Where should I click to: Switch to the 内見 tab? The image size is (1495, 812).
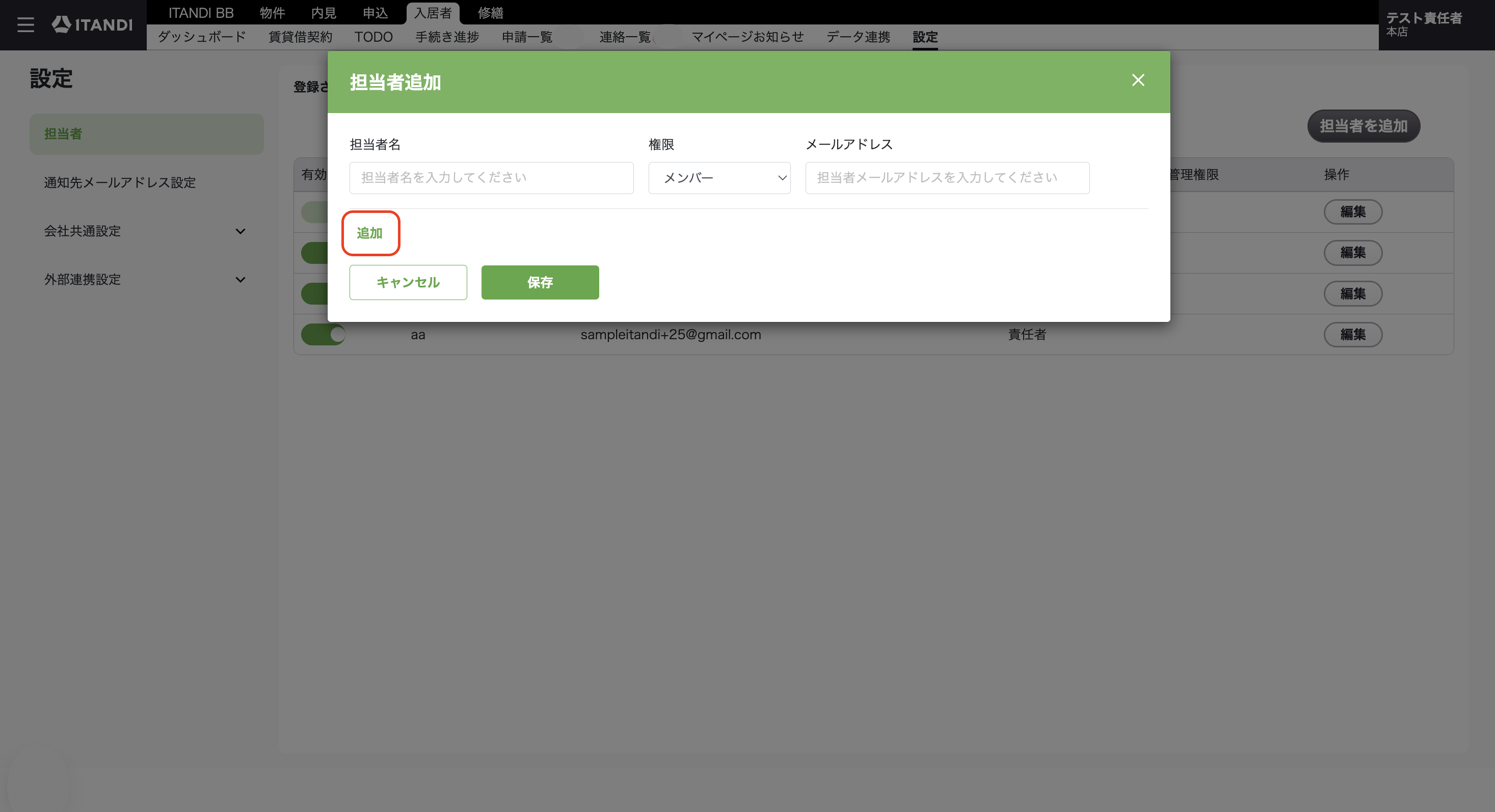point(323,13)
